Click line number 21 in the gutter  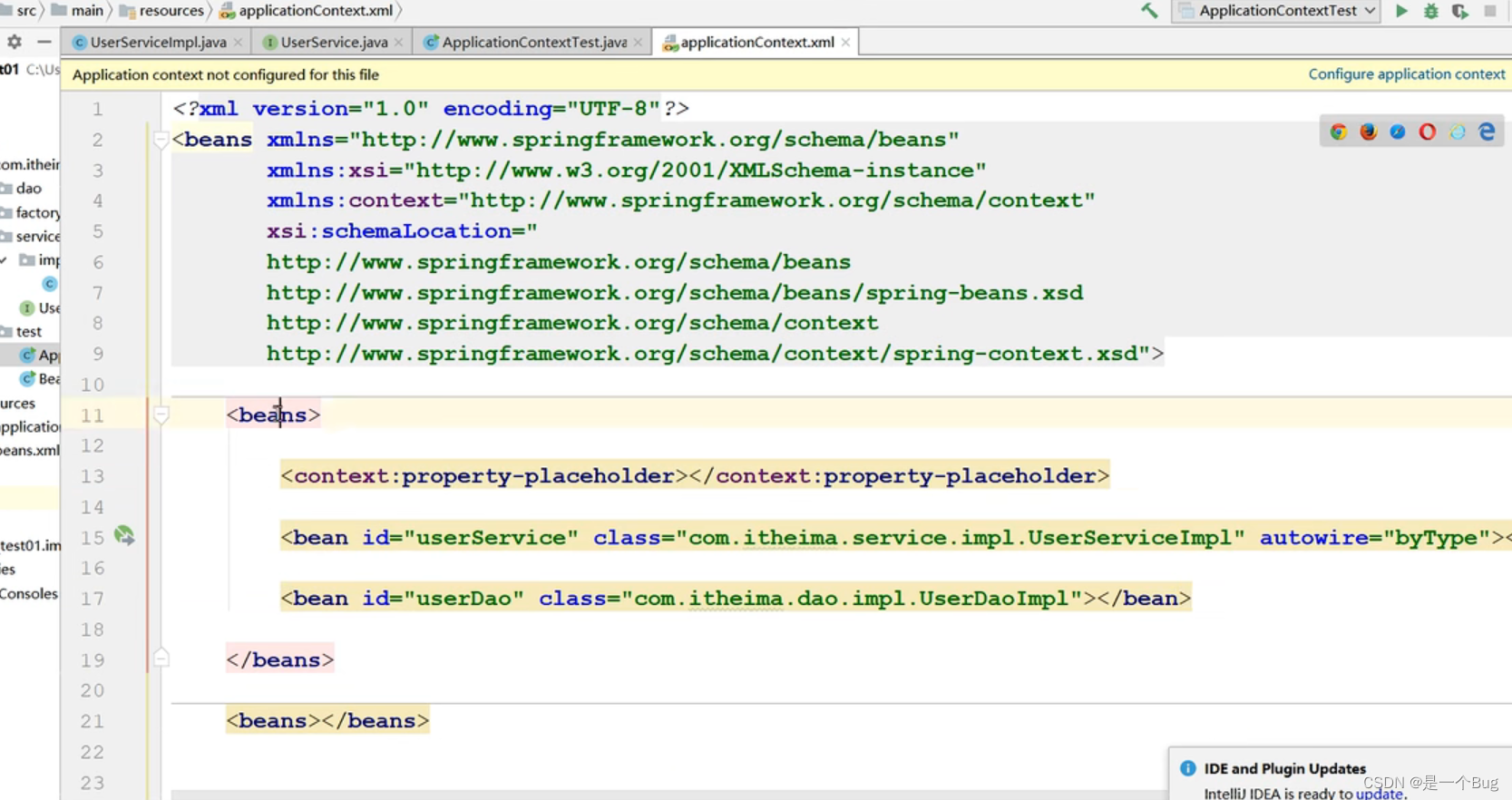coord(93,721)
